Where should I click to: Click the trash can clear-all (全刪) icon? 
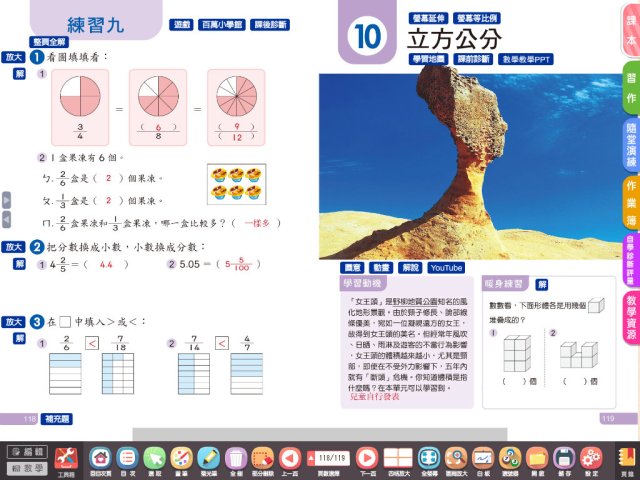click(236, 457)
